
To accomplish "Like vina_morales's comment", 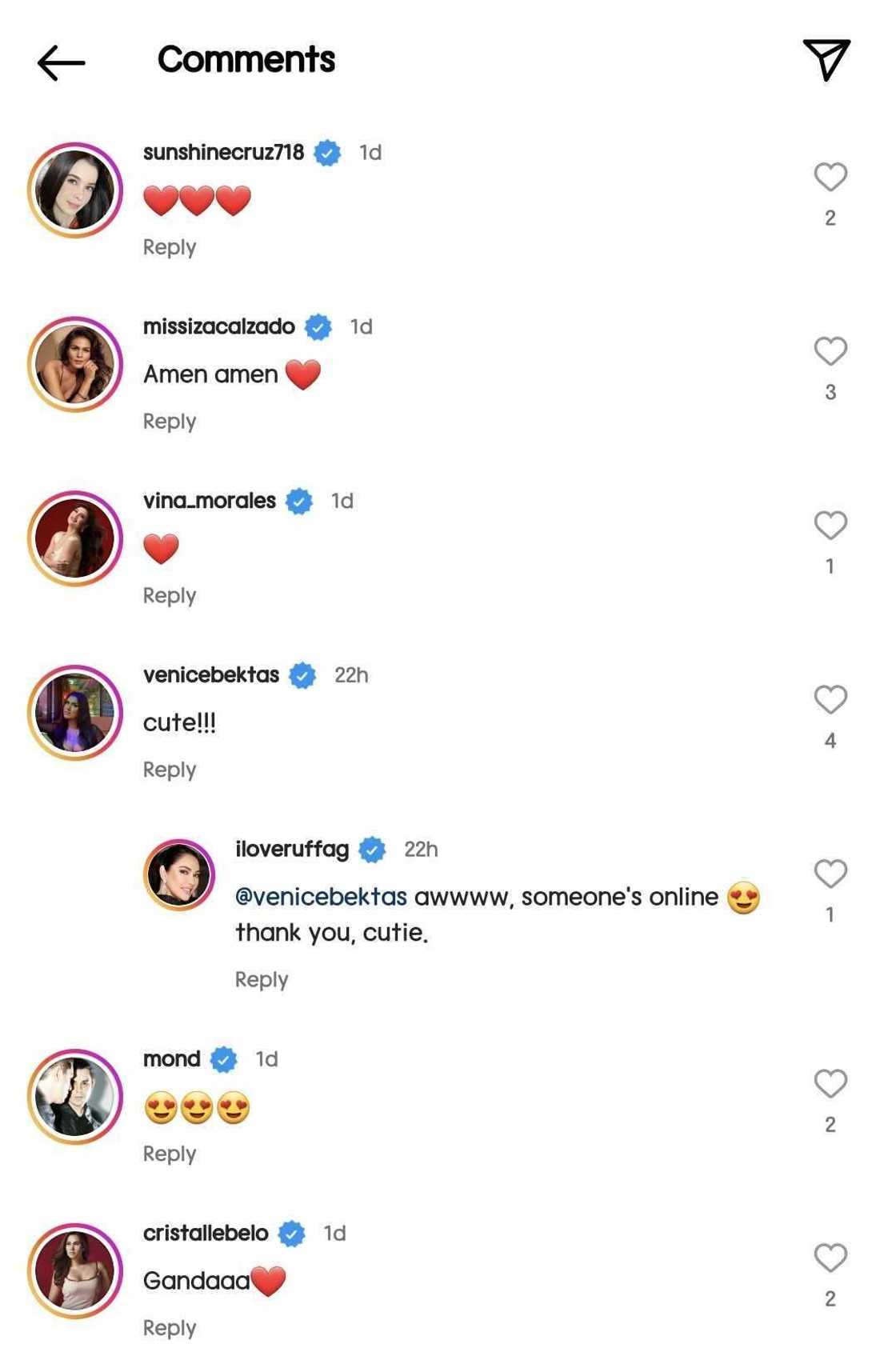I will tap(830, 526).
